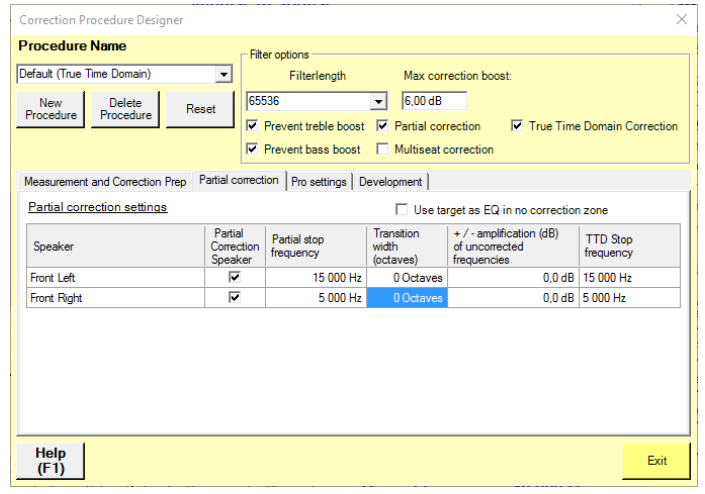The image size is (705, 494).
Task: Click the Reset button
Action: (201, 109)
